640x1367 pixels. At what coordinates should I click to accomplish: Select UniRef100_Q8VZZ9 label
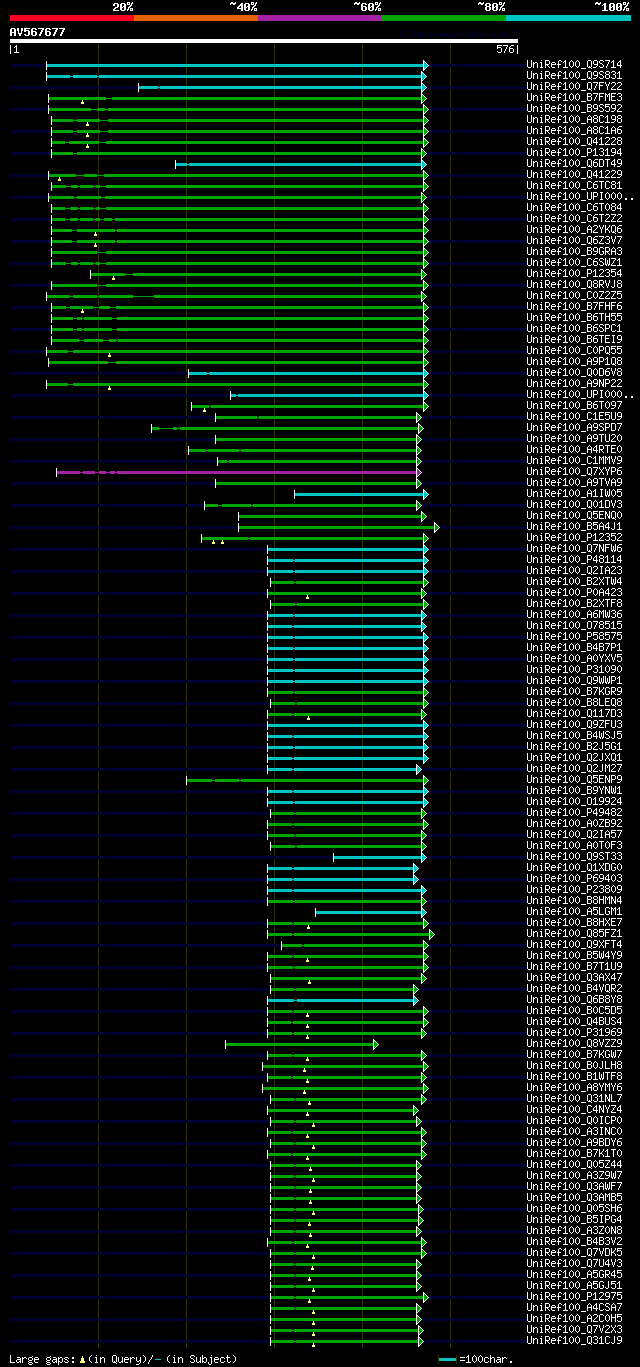573,1044
